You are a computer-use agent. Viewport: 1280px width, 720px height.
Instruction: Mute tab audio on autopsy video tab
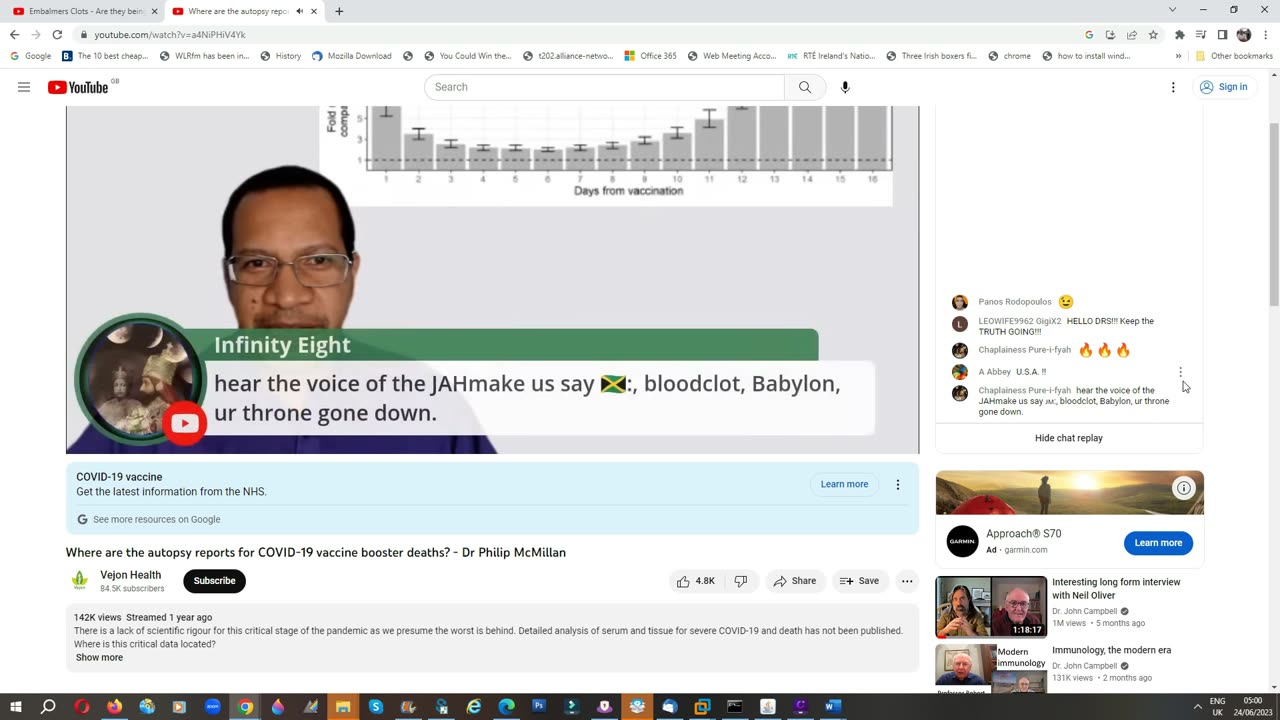pos(299,11)
